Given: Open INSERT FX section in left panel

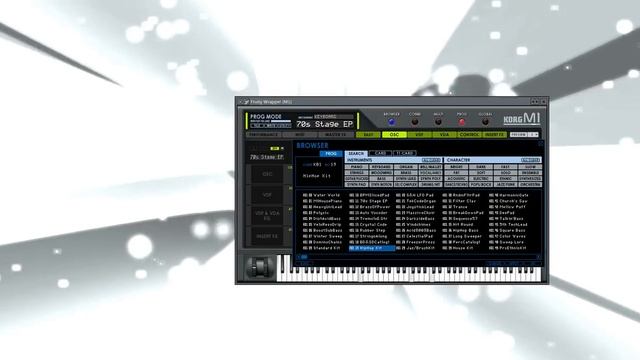Looking at the screenshot, I should coord(267,236).
